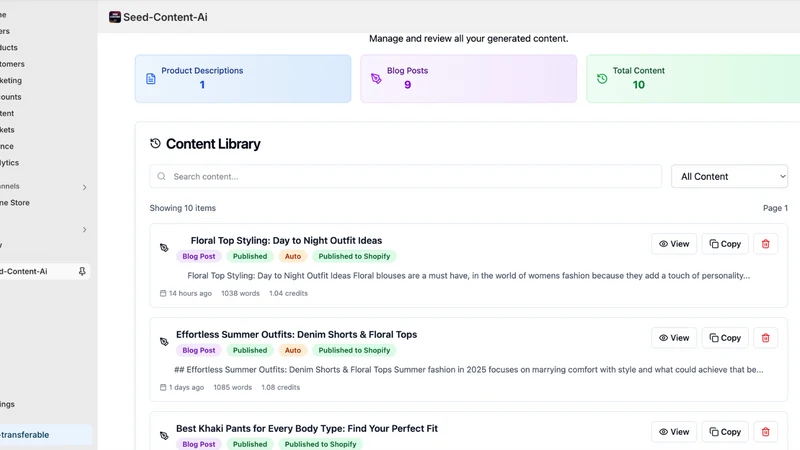
Task: Click Effortless Summer Outfits: Denim Shorts title
Action: 296,334
